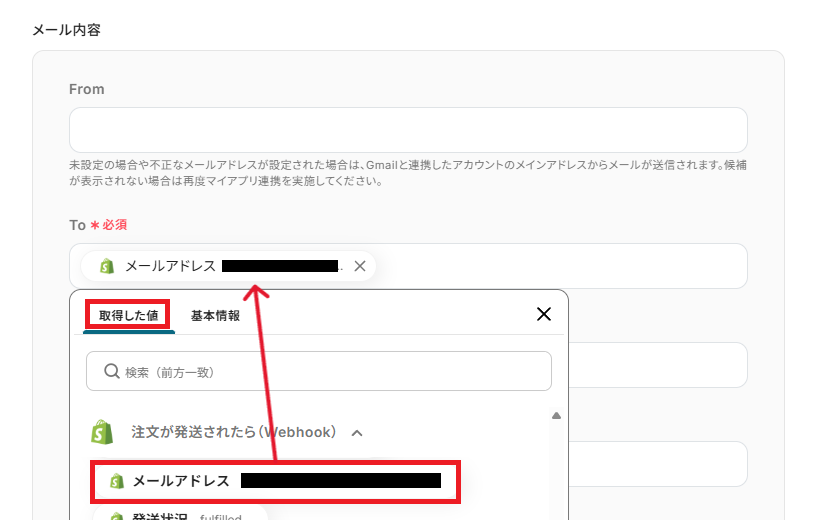The height and width of the screenshot is (520, 817).
Task: Remove the メールアドレス chip in the To field
Action: click(x=360, y=266)
